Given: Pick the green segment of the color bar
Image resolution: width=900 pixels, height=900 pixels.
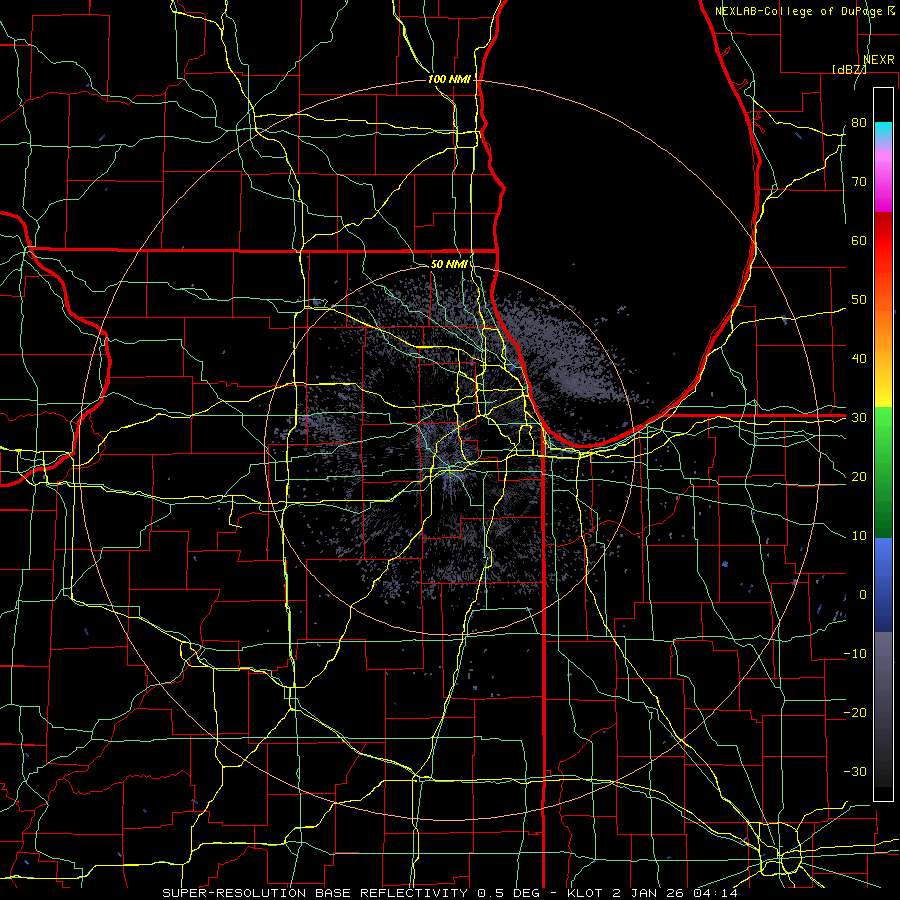Looking at the screenshot, I should point(883,472).
